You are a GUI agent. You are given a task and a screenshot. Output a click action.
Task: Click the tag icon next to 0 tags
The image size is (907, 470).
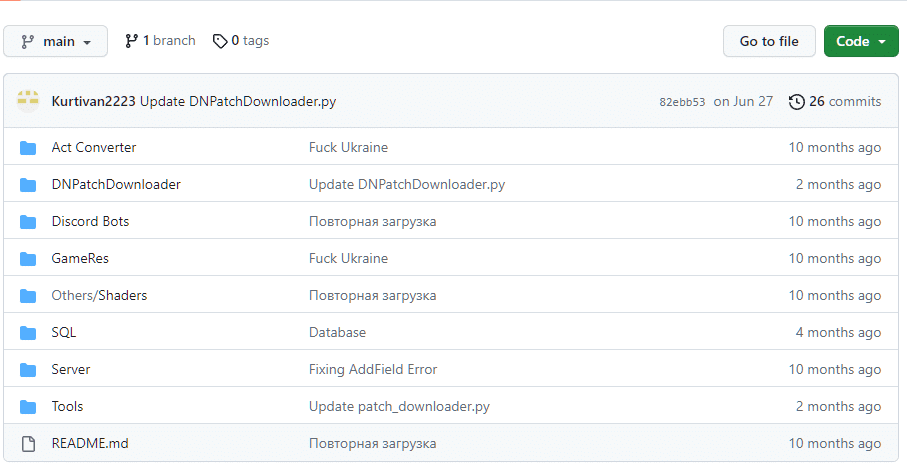click(x=220, y=41)
